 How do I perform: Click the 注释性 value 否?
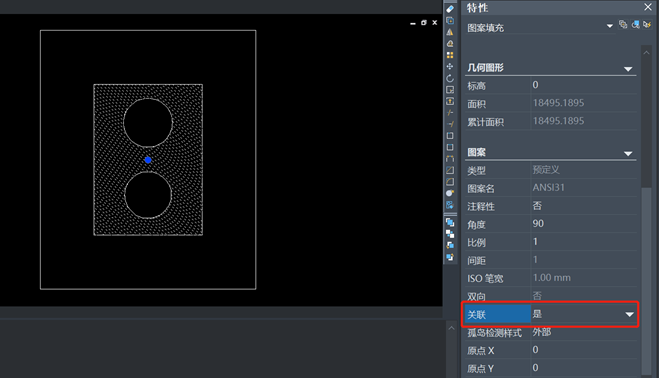coord(537,206)
